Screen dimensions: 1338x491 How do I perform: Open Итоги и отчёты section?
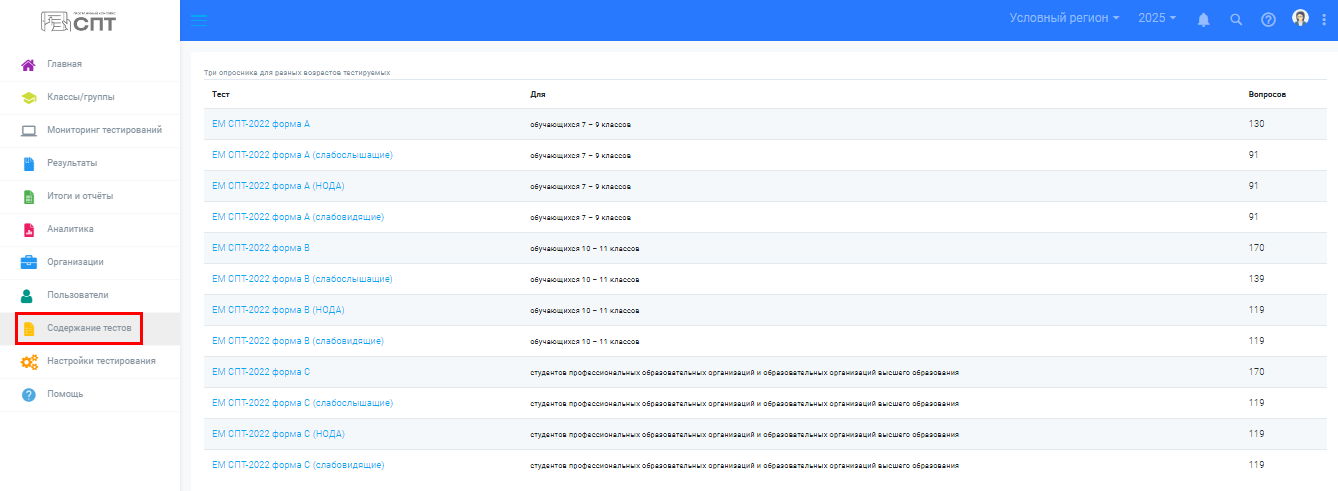80,196
